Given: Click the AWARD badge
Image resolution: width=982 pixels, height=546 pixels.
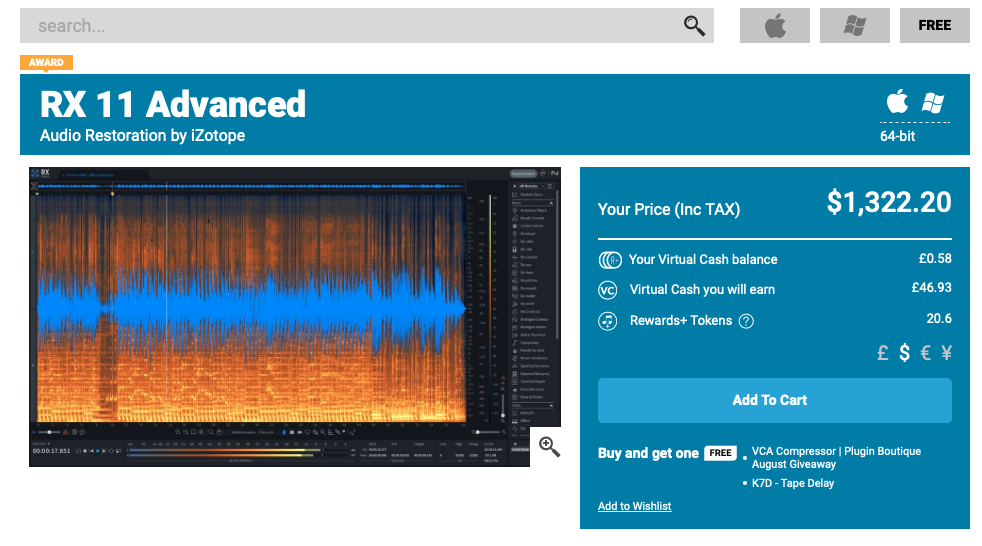Looking at the screenshot, I should [x=46, y=63].
